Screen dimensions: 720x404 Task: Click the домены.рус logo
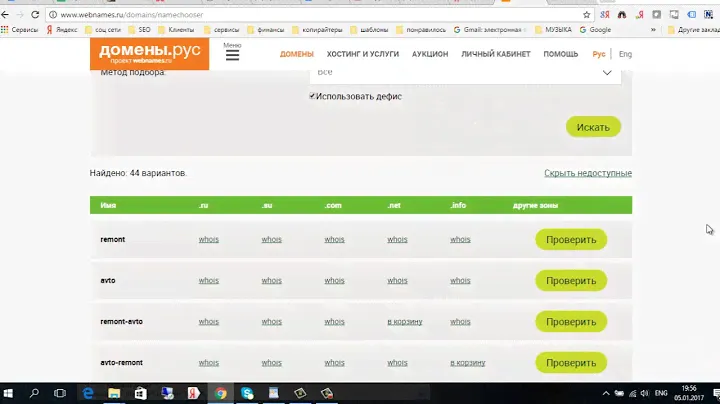[149, 55]
